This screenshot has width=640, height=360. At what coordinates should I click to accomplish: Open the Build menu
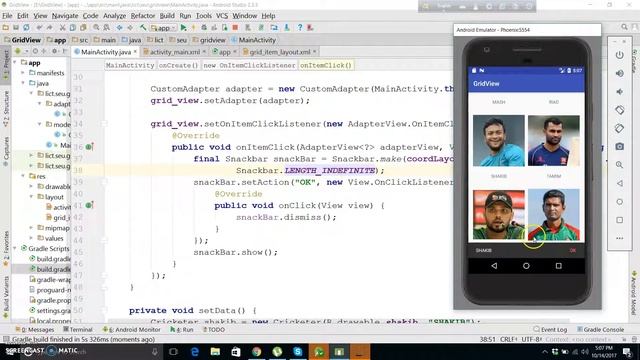click(x=167, y=16)
